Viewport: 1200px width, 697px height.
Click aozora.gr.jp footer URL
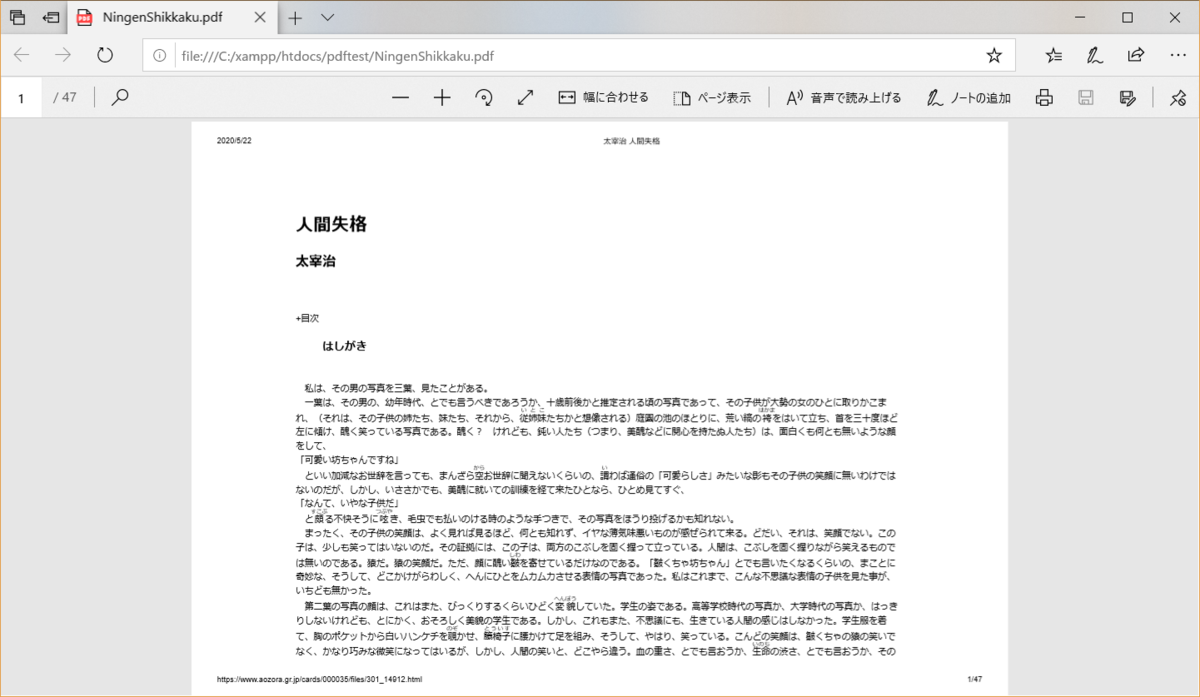point(319,680)
